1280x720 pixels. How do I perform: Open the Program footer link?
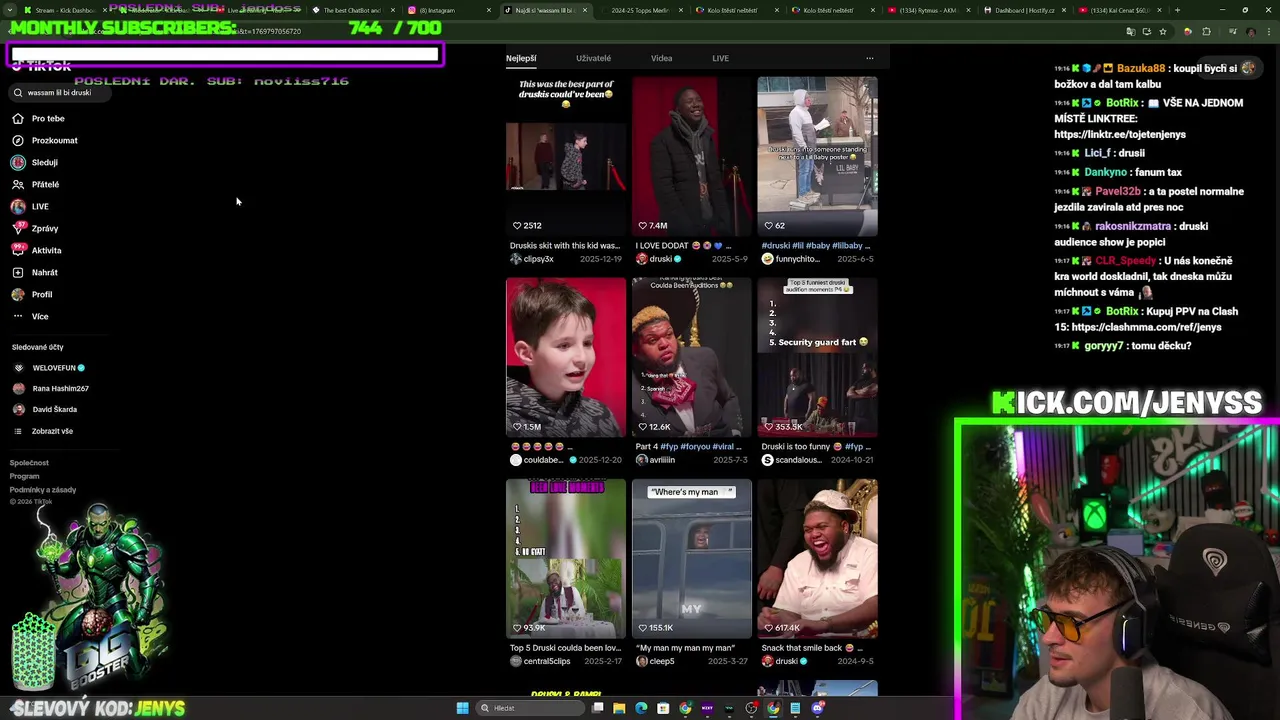point(24,476)
